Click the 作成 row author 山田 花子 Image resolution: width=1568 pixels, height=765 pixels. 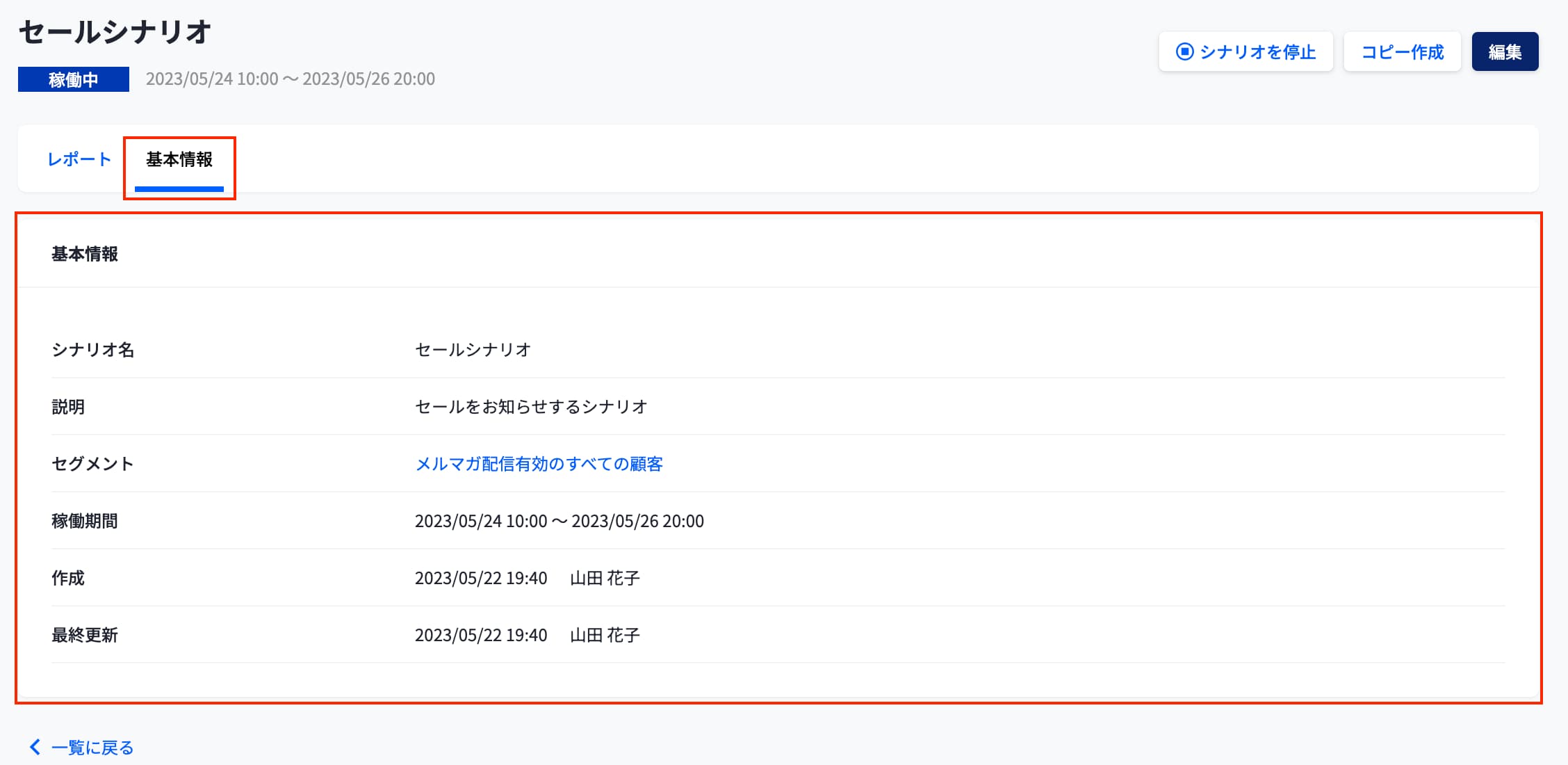(605, 578)
